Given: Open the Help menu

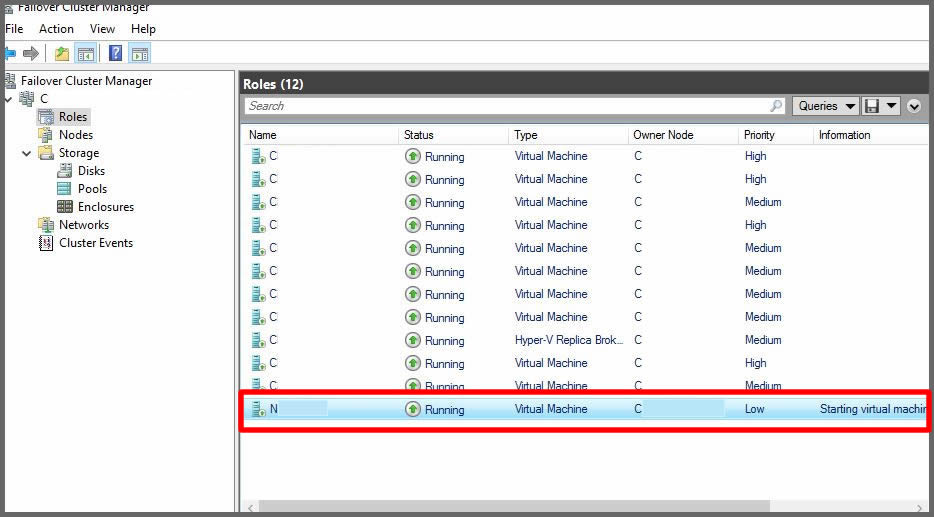Looking at the screenshot, I should [143, 29].
